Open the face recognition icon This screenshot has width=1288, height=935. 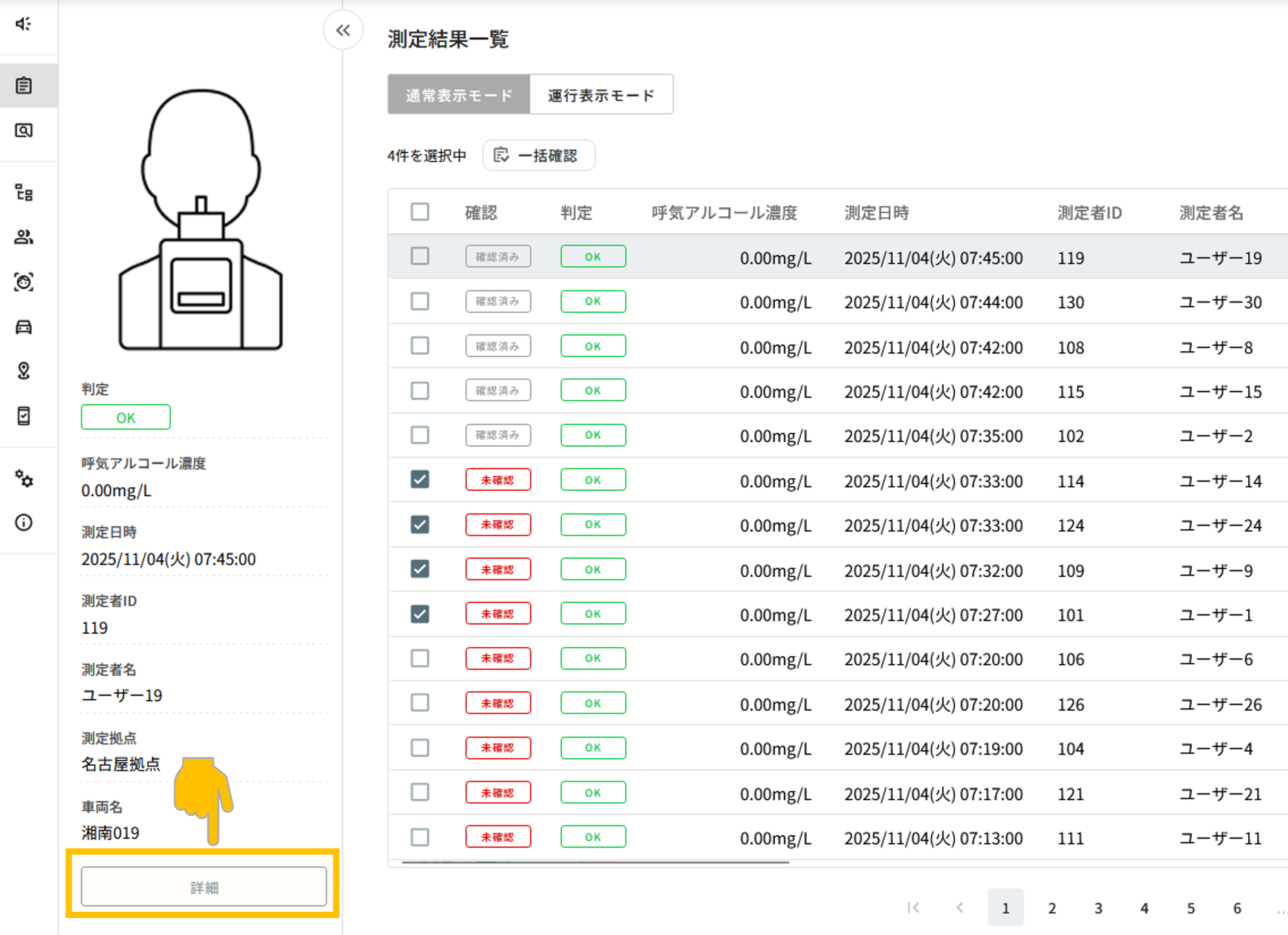23,282
